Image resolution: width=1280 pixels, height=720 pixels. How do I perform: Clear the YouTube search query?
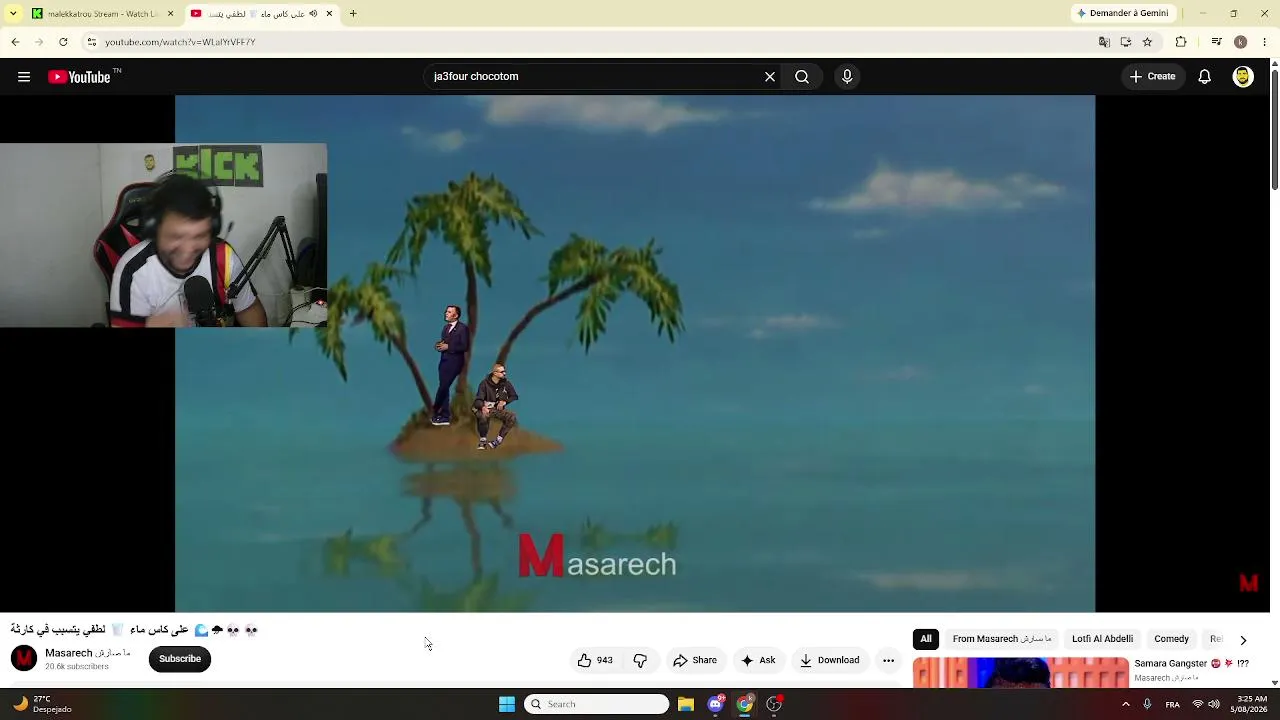770,77
